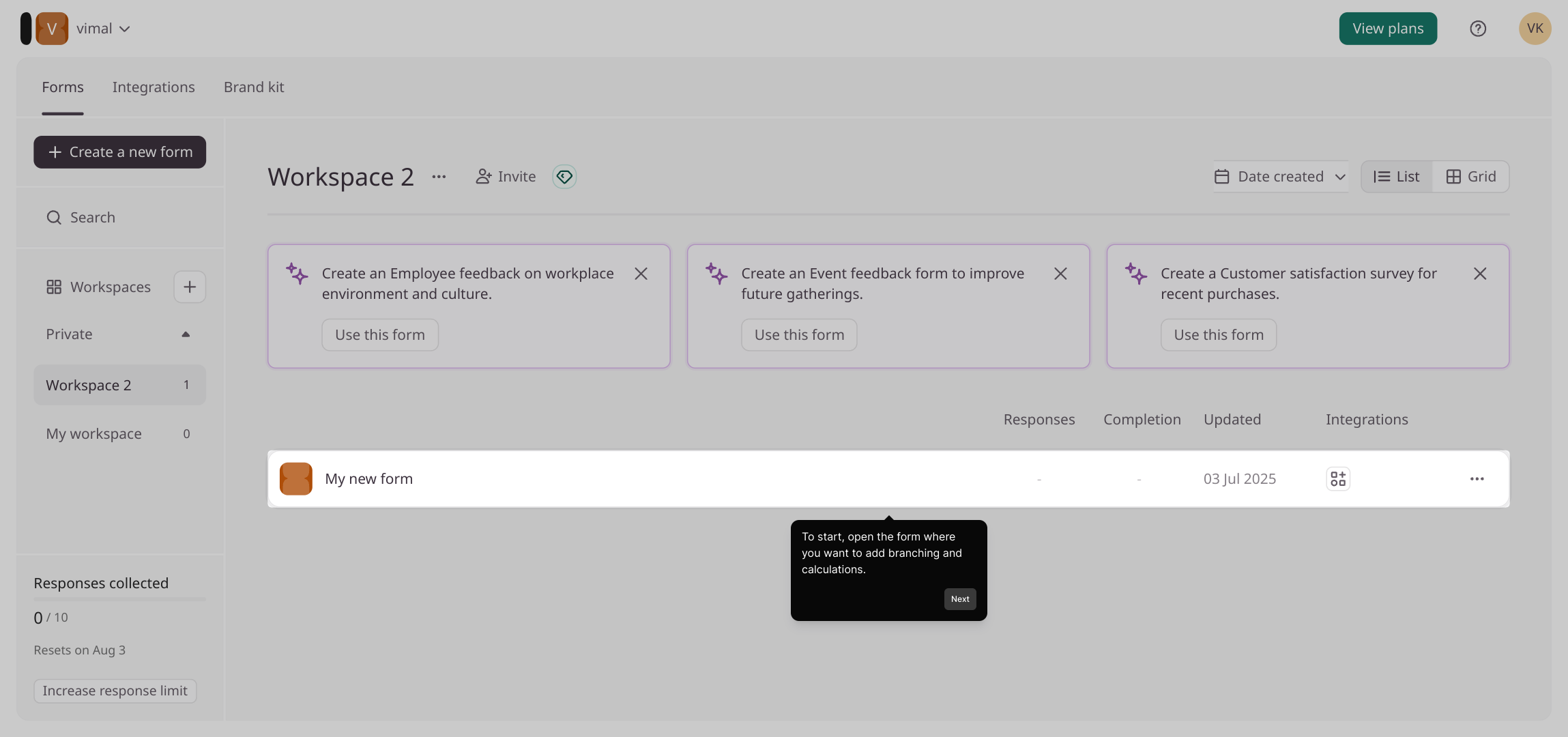Collapse the Private workspaces section
Image resolution: width=1568 pixels, height=737 pixels.
coord(186,334)
